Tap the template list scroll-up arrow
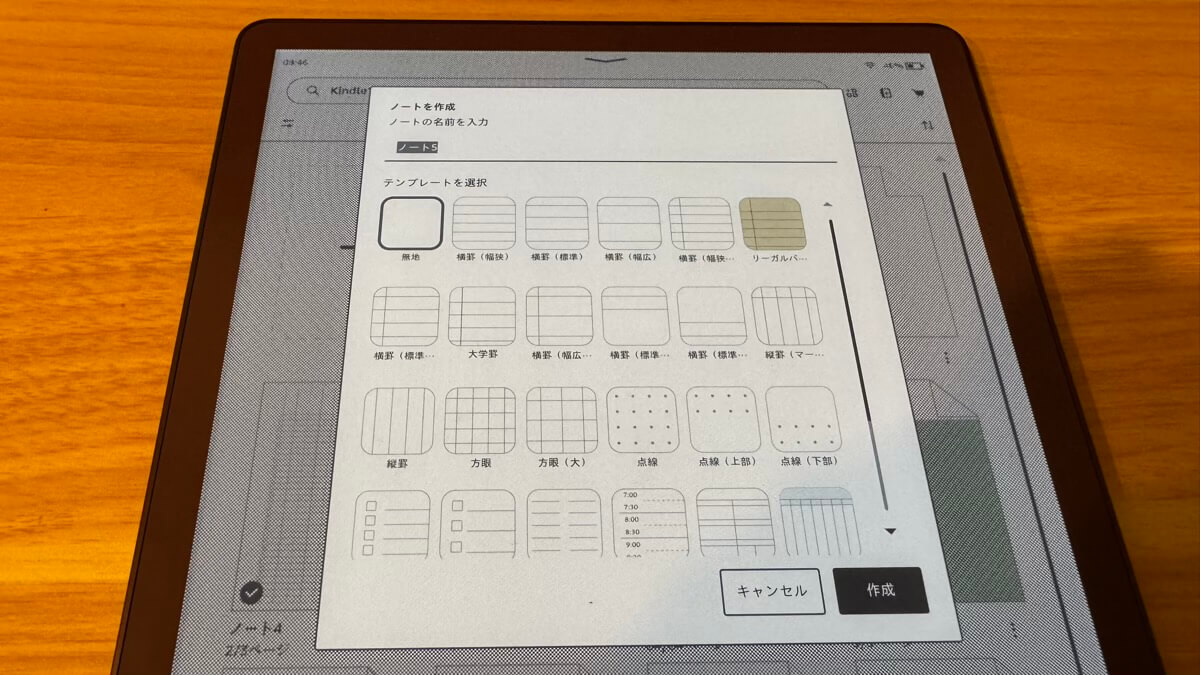1200x675 pixels. 827,204
